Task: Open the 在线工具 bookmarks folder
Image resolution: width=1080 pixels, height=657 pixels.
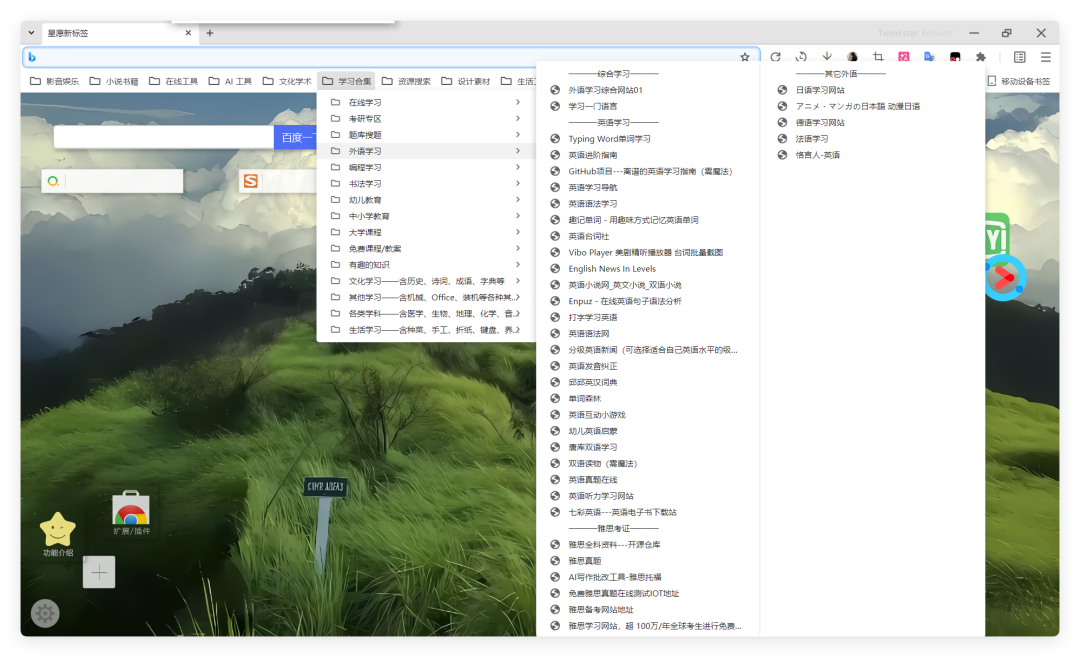Action: point(174,81)
